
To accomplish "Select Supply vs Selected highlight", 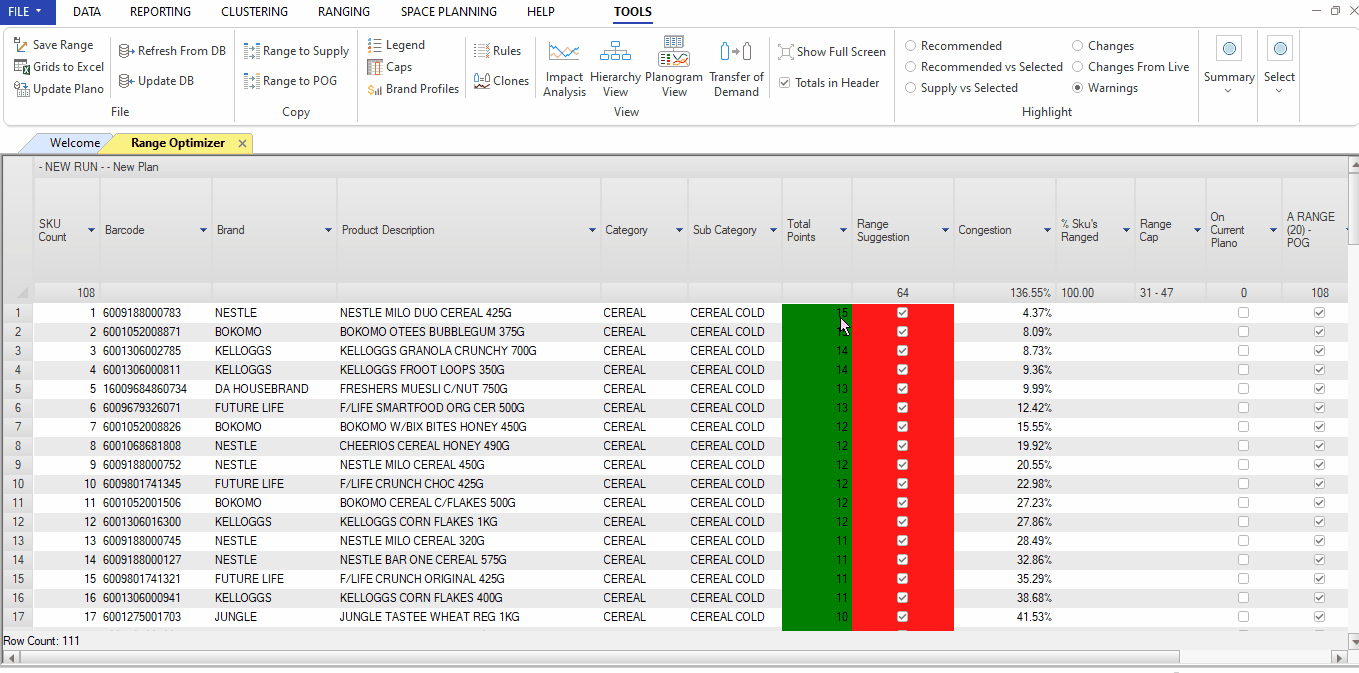I will [x=910, y=88].
